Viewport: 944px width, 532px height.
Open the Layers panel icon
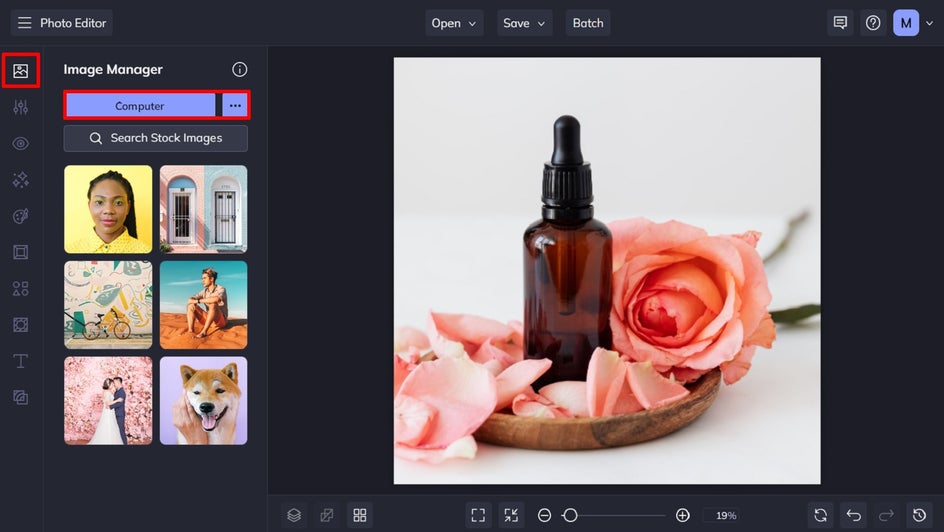[294, 515]
